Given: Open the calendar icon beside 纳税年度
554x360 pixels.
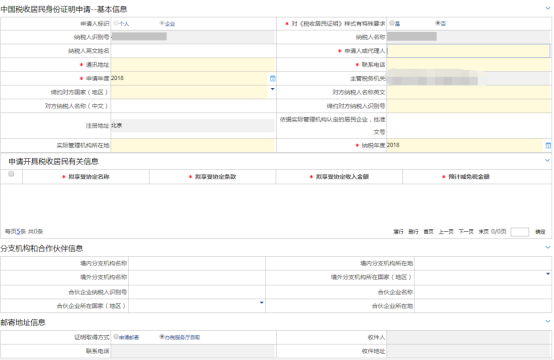Looking at the screenshot, I should tap(548, 145).
